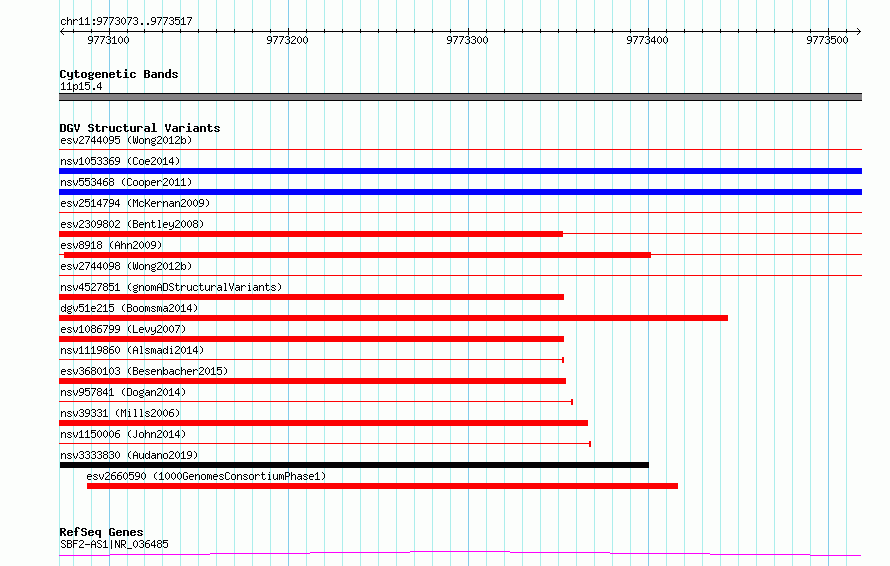Click the right arrow of the ruler
The width and height of the screenshot is (890, 566).
click(x=859, y=31)
